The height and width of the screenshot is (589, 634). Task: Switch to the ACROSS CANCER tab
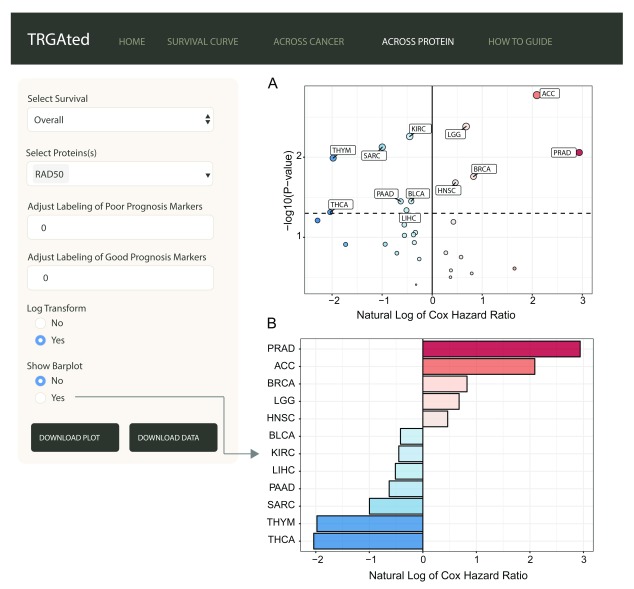point(309,42)
